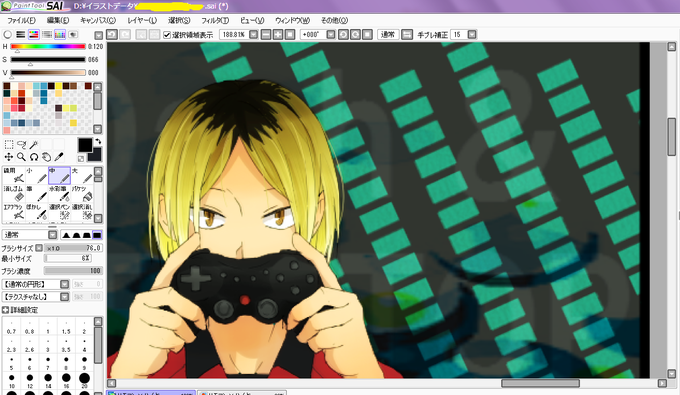Image resolution: width=680 pixels, height=395 pixels.
Task: Select the 選択消し selection eraser tool
Action: coord(82,212)
